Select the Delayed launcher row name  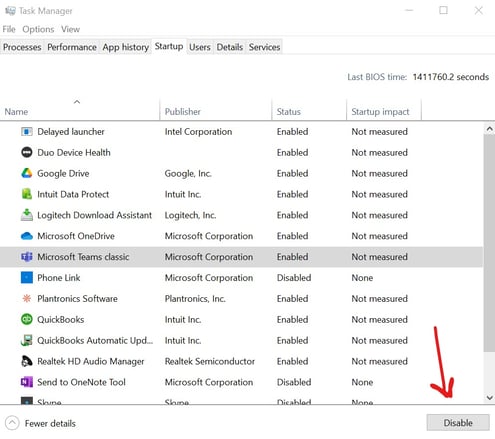point(71,132)
